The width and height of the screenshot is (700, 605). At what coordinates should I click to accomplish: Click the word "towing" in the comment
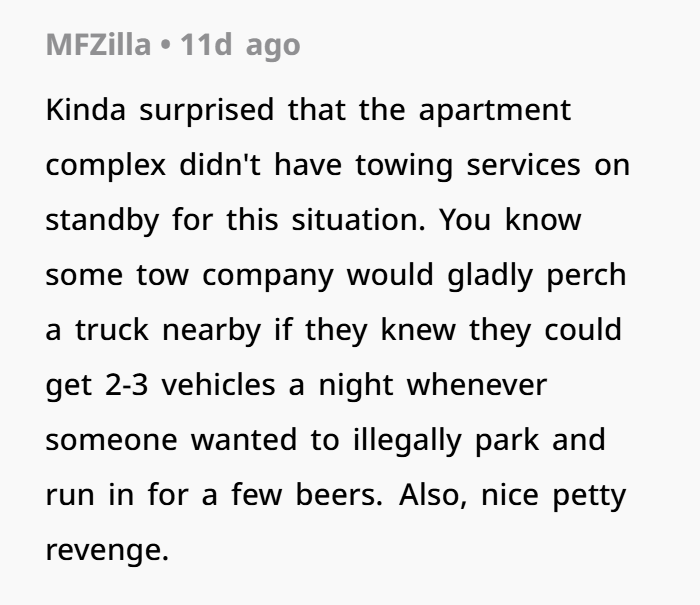pyautogui.click(x=404, y=167)
